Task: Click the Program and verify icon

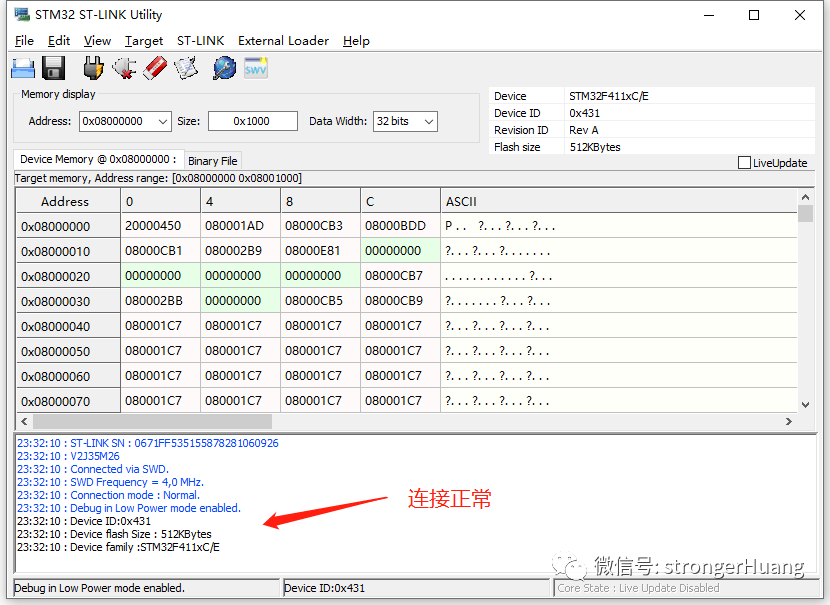Action: coord(186,68)
